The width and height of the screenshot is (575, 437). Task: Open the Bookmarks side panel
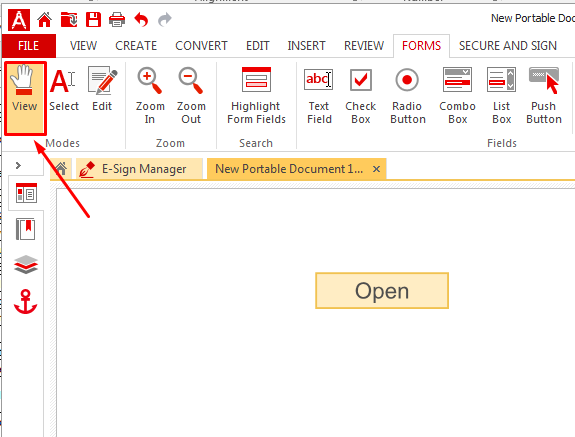tap(26, 229)
